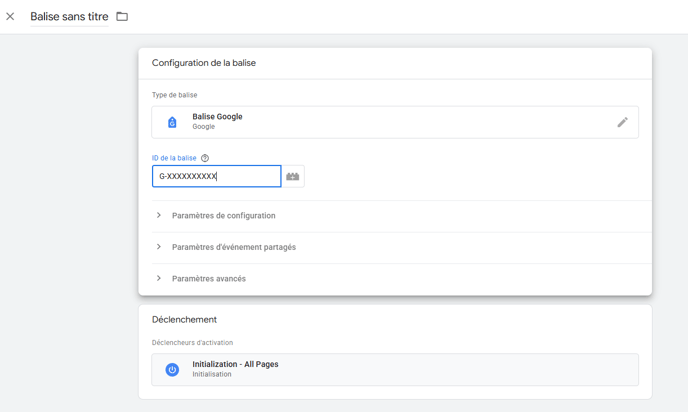Close the tag editor with the X

click(10, 17)
